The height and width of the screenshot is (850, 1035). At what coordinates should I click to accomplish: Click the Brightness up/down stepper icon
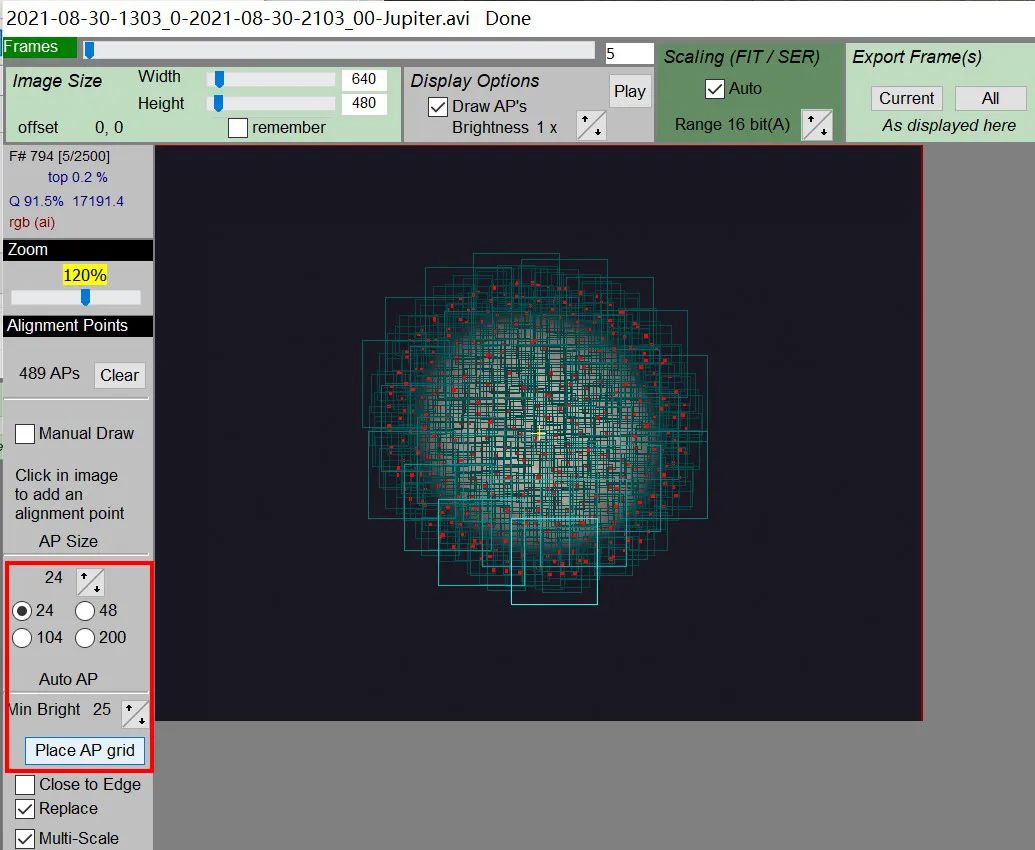coord(591,125)
